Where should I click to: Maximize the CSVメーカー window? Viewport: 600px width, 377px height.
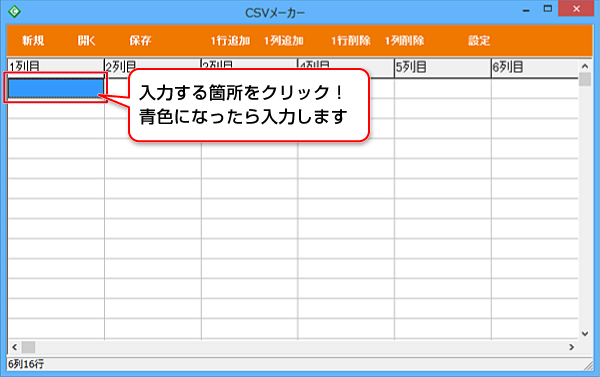pyautogui.click(x=548, y=9)
